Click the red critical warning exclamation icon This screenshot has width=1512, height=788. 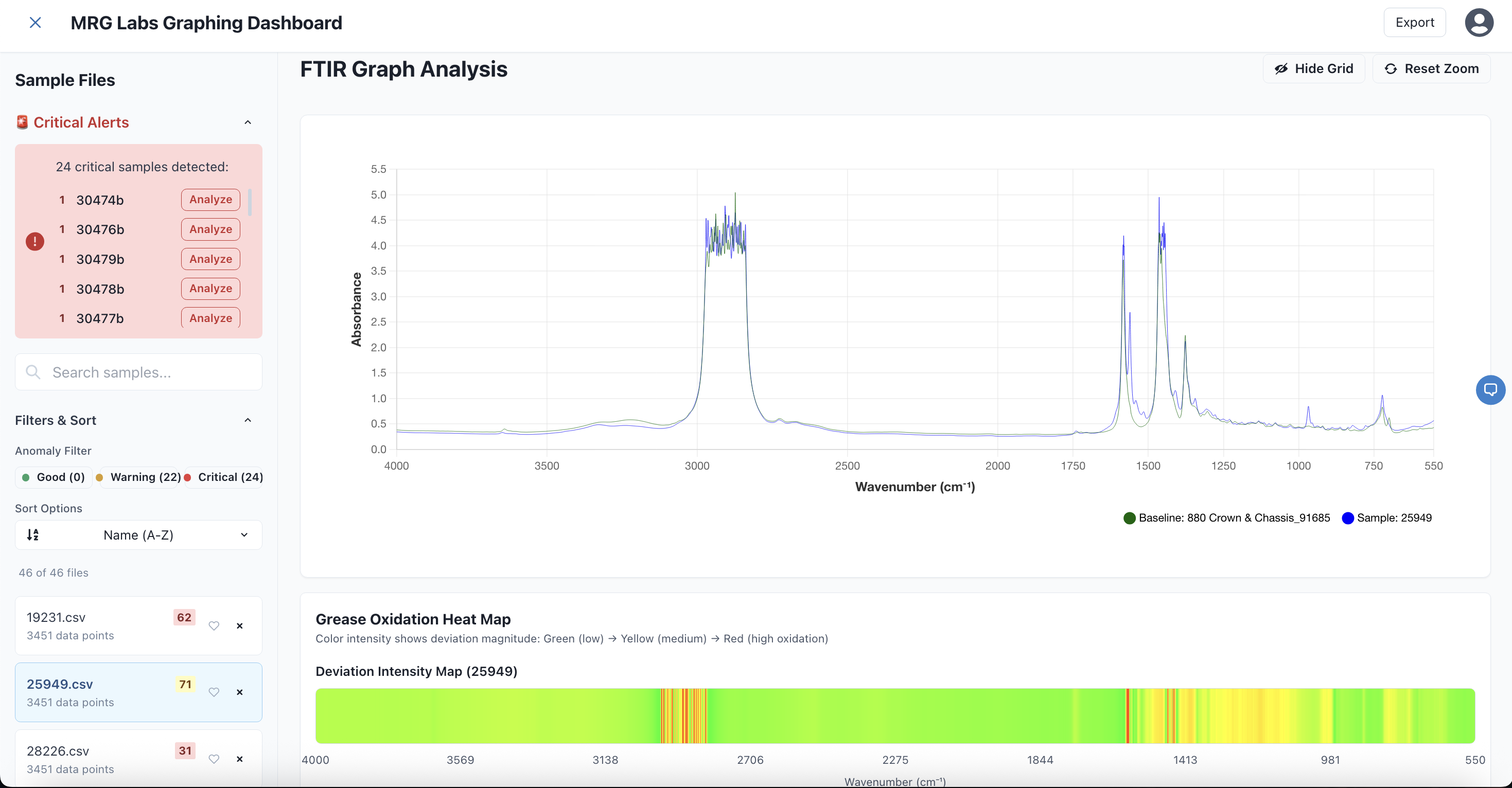[34, 241]
